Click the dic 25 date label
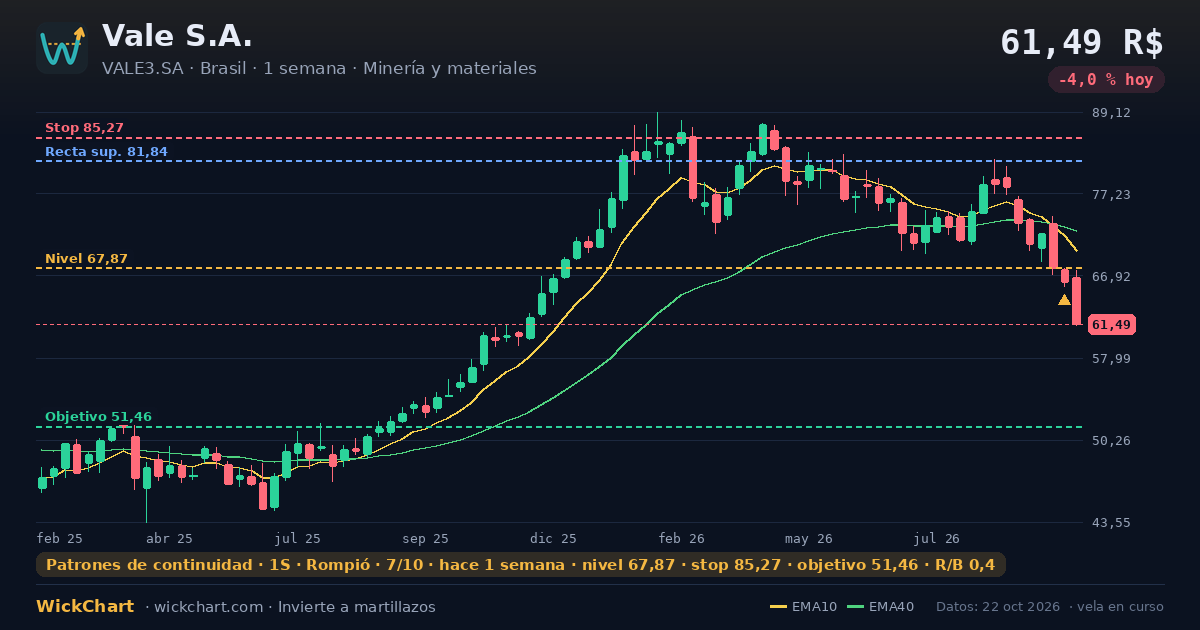This screenshot has height=630, width=1200. coord(553,538)
